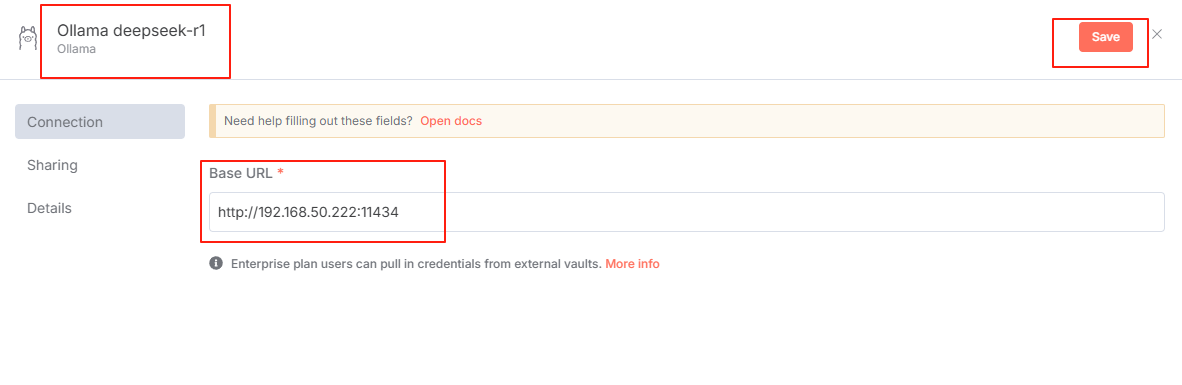Click the info icon beside Enterprise plan note
The image size is (1182, 385).
(216, 264)
